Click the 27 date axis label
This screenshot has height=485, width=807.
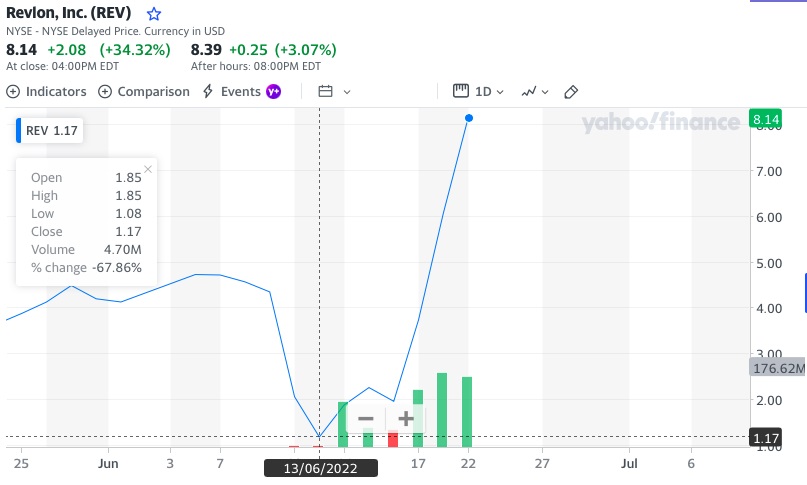[542, 463]
